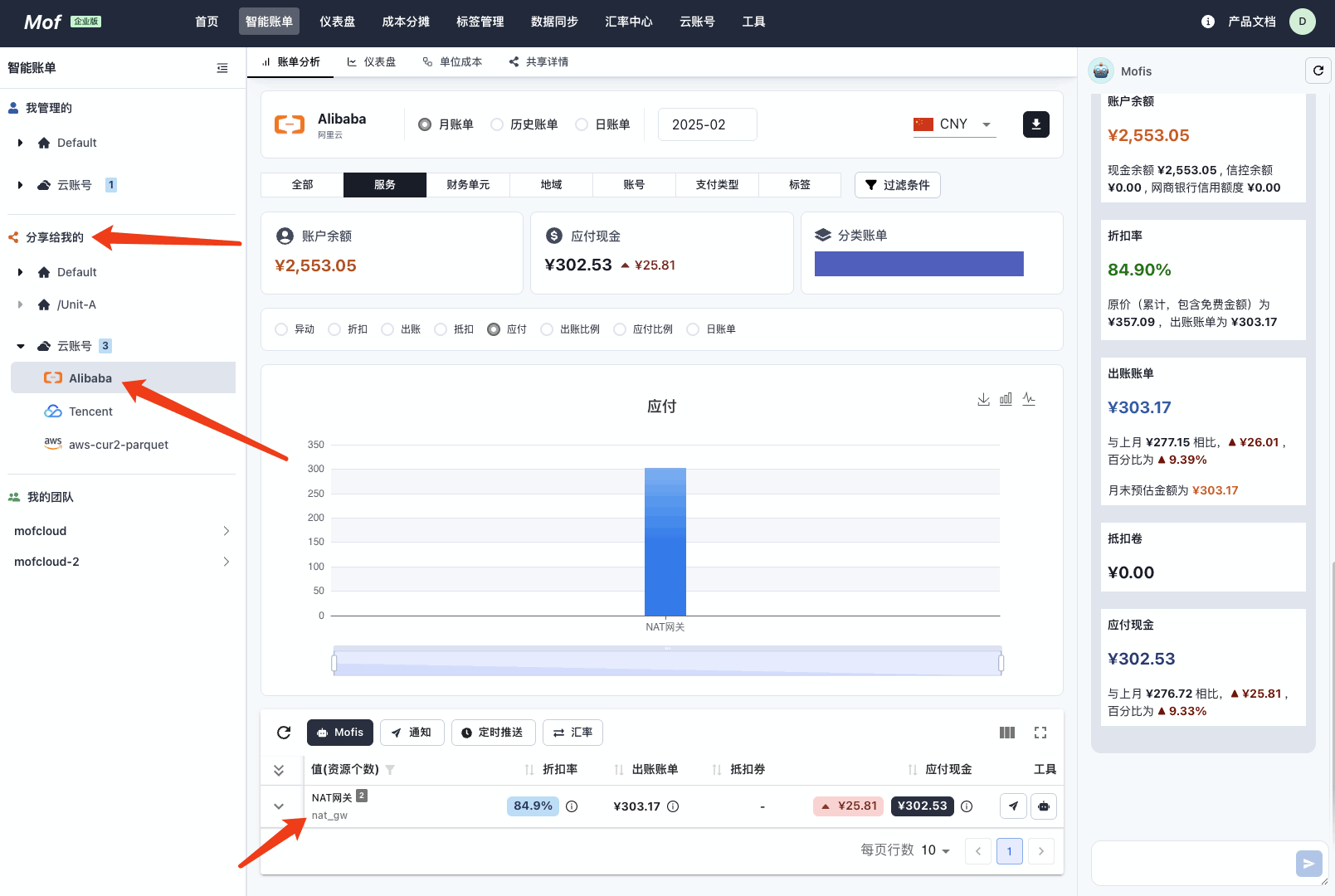Select the 日账单 radio button near date

click(582, 124)
